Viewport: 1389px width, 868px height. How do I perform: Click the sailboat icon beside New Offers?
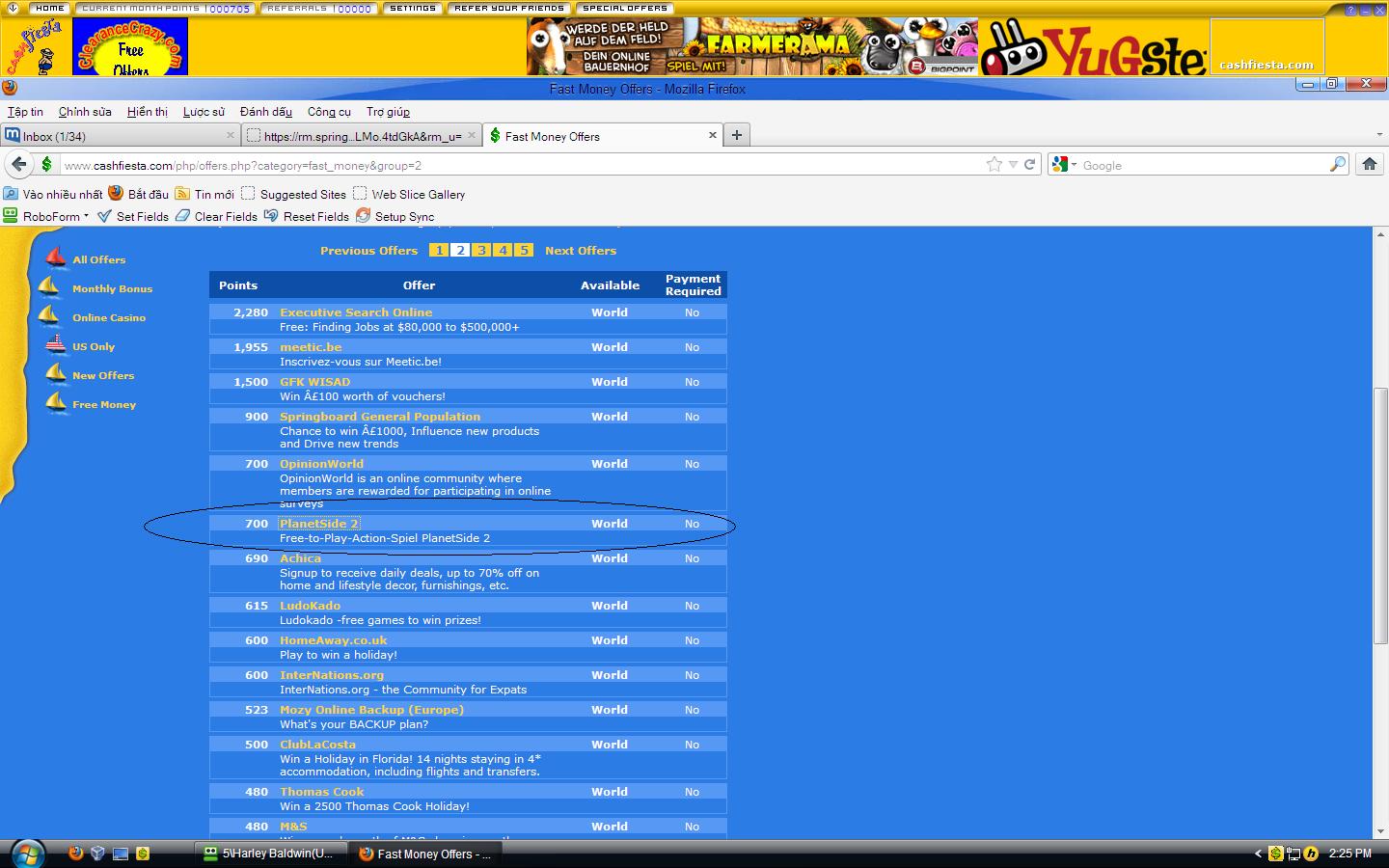[56, 373]
